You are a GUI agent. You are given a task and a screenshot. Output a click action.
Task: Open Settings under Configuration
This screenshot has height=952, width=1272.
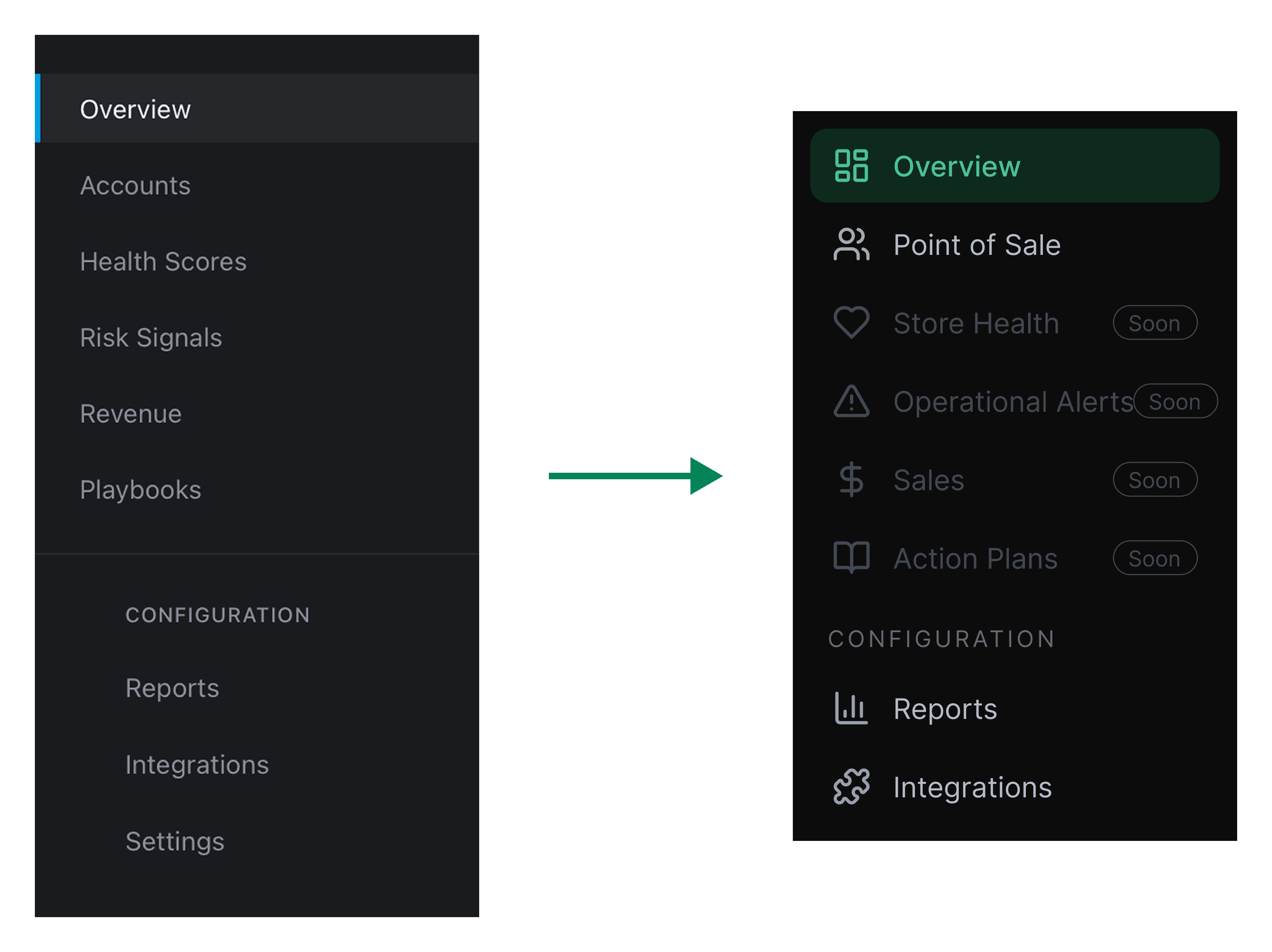(x=175, y=841)
